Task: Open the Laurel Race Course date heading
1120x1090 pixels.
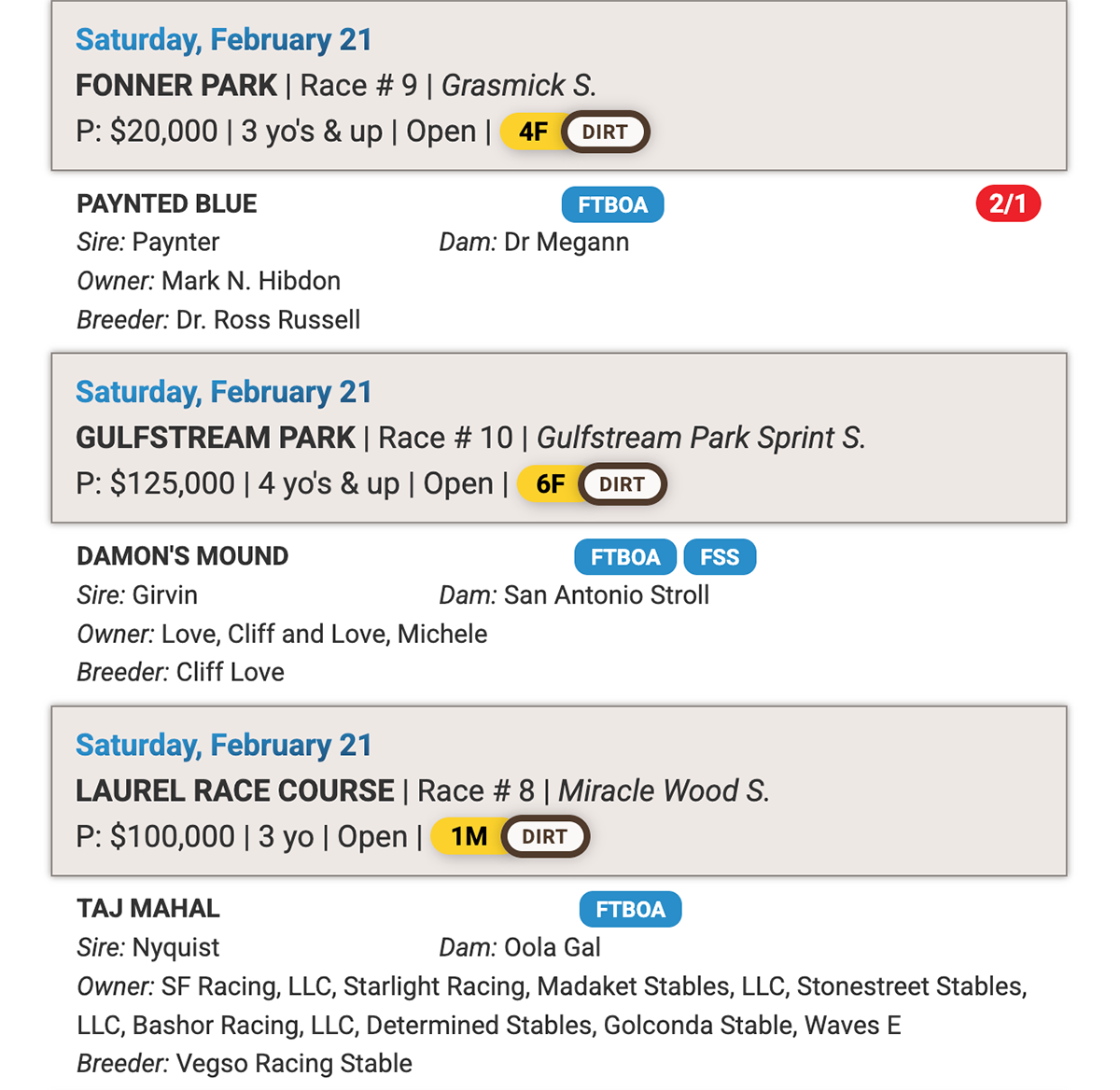Action: (x=224, y=745)
